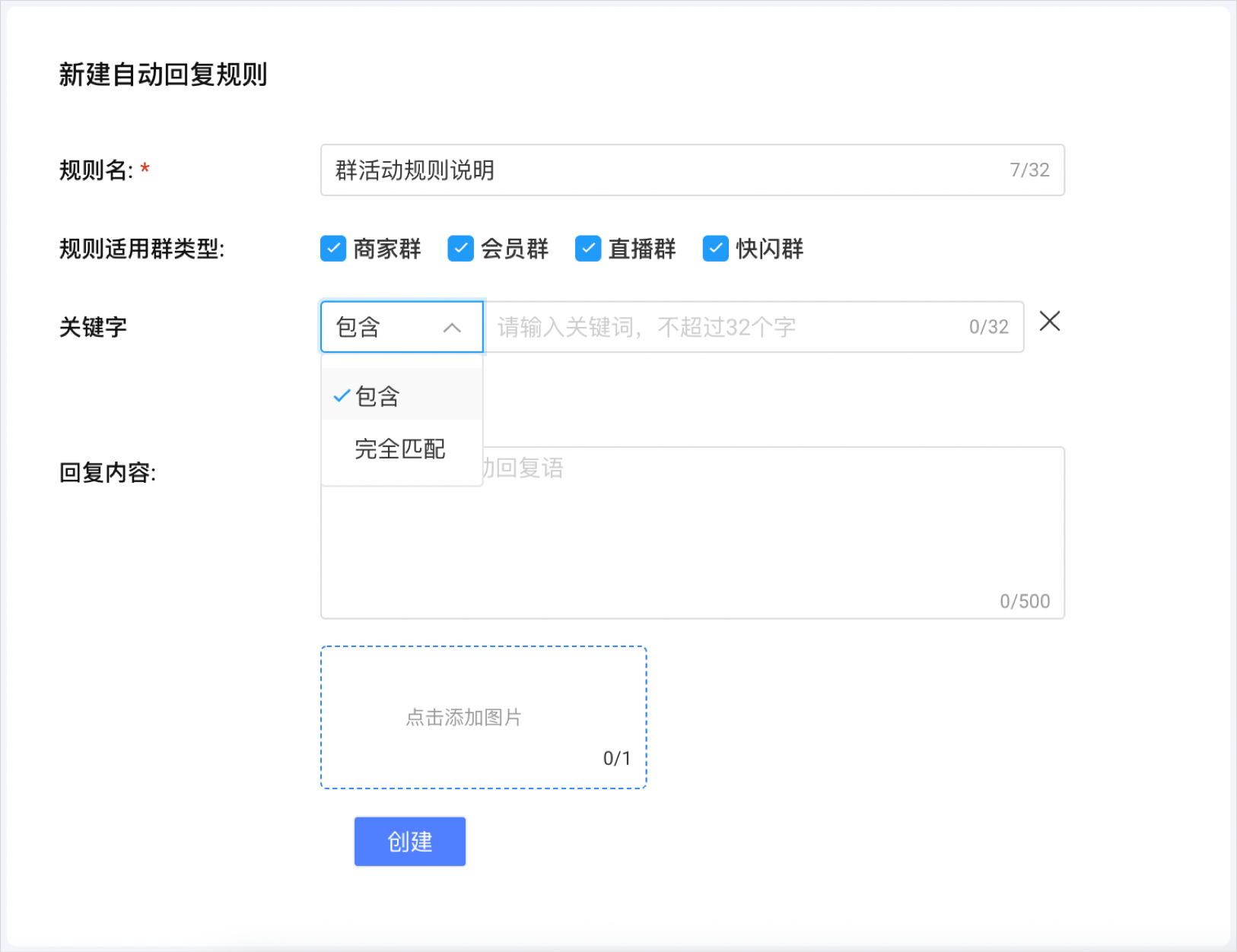
Task: Click the 规则适用群类型 label
Action: [x=142, y=249]
